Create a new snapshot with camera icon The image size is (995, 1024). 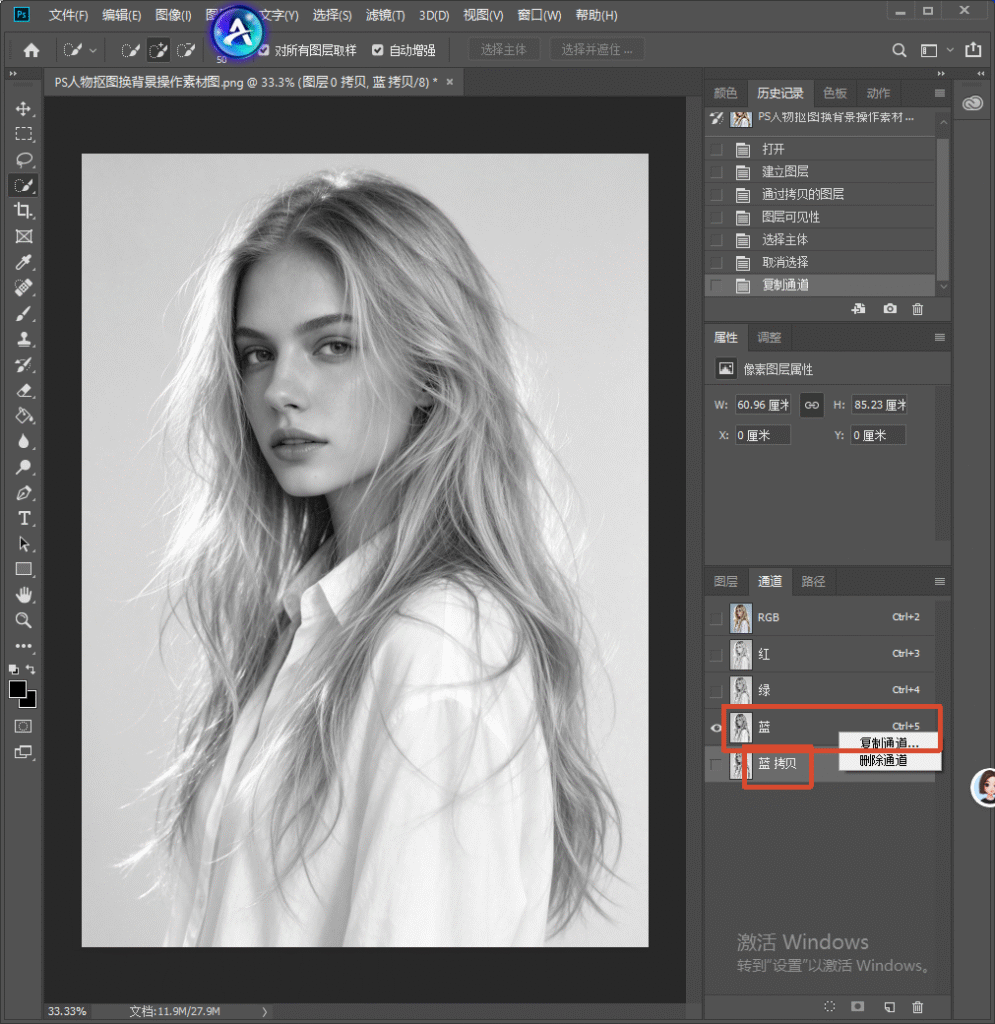890,309
